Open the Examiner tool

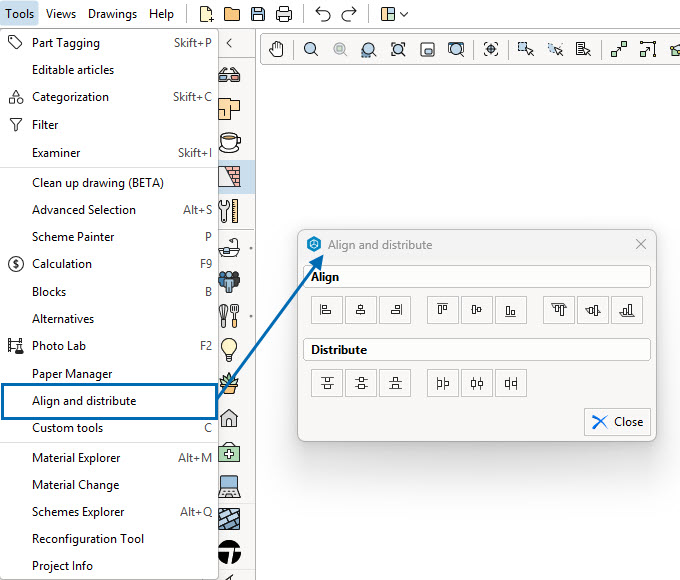click(109, 153)
